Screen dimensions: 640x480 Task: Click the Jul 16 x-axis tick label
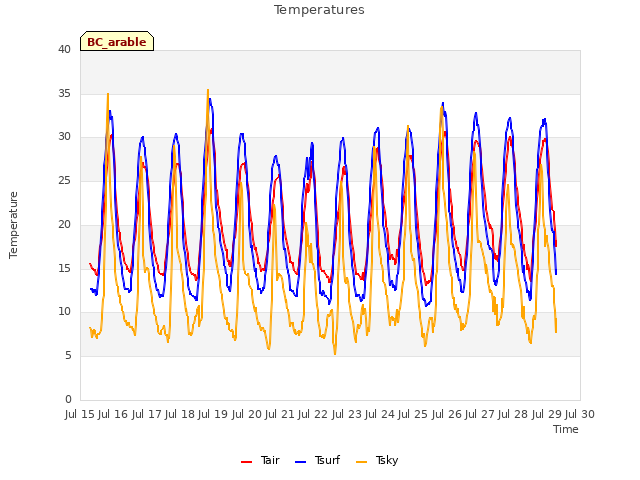tap(113, 414)
